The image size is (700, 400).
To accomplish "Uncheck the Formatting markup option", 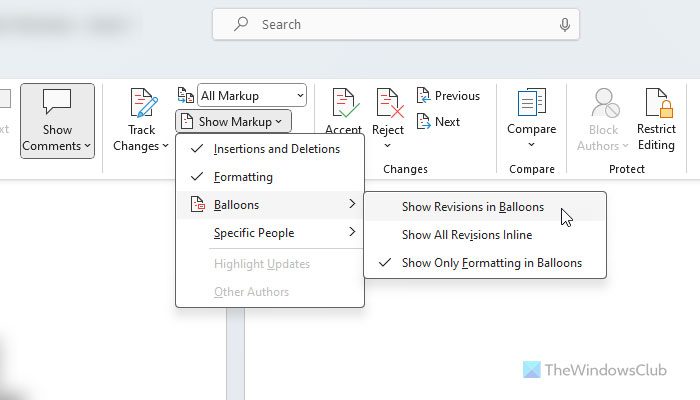I will 243,177.
